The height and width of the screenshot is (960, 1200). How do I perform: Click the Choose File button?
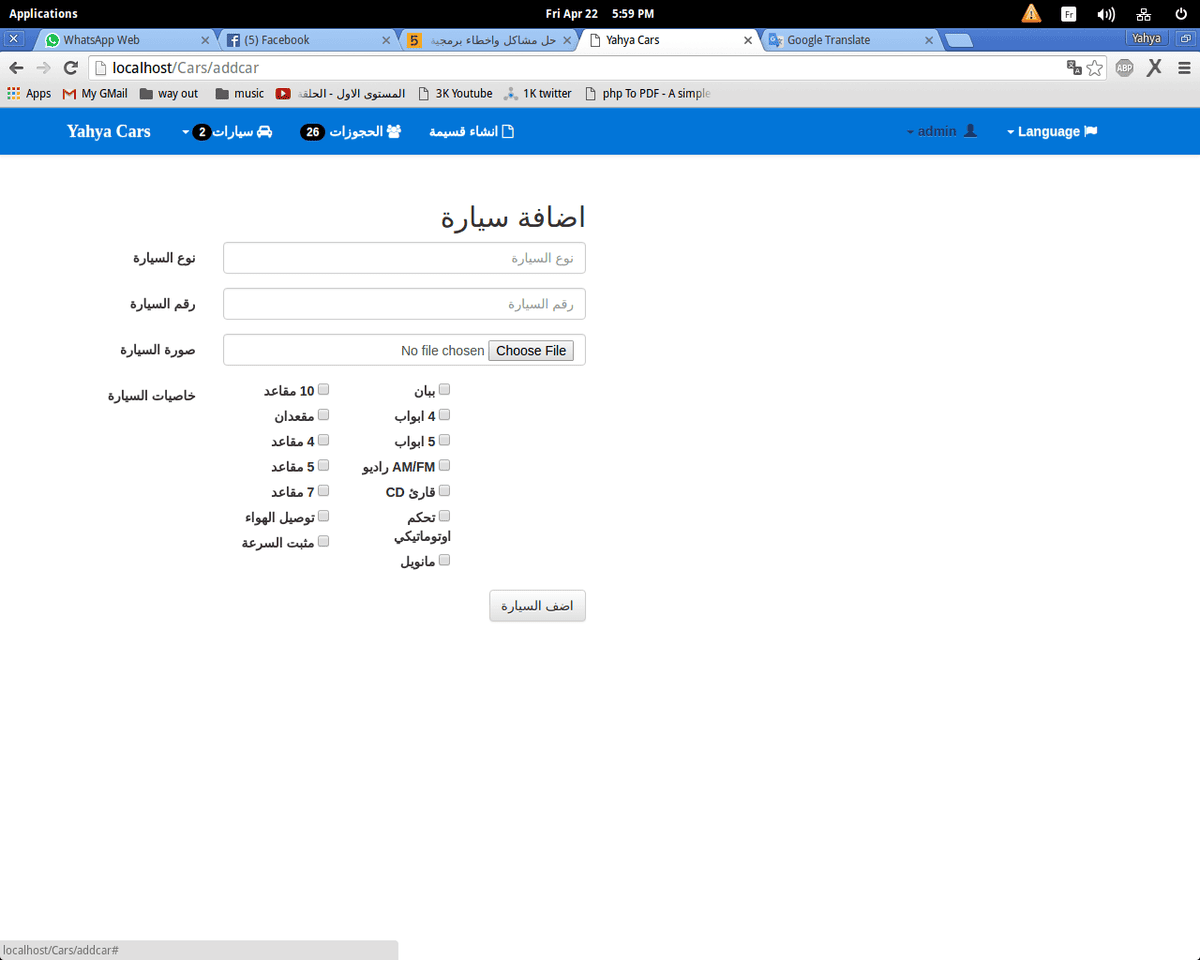pos(531,350)
